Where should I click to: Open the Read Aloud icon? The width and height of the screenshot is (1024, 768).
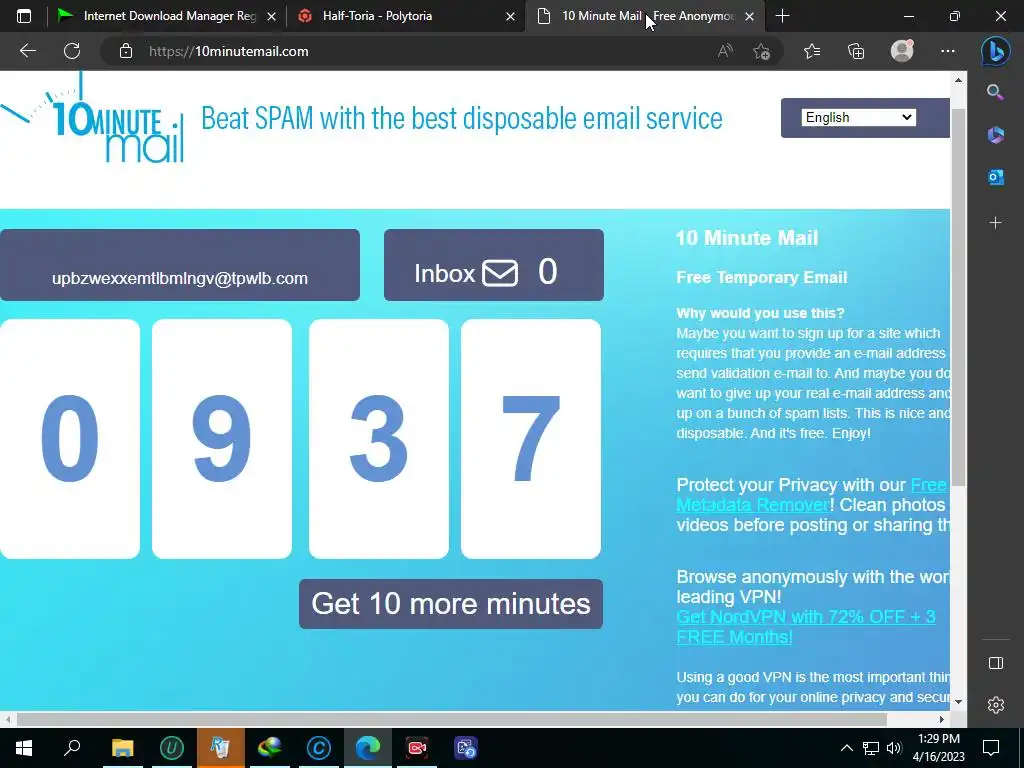pyautogui.click(x=725, y=51)
